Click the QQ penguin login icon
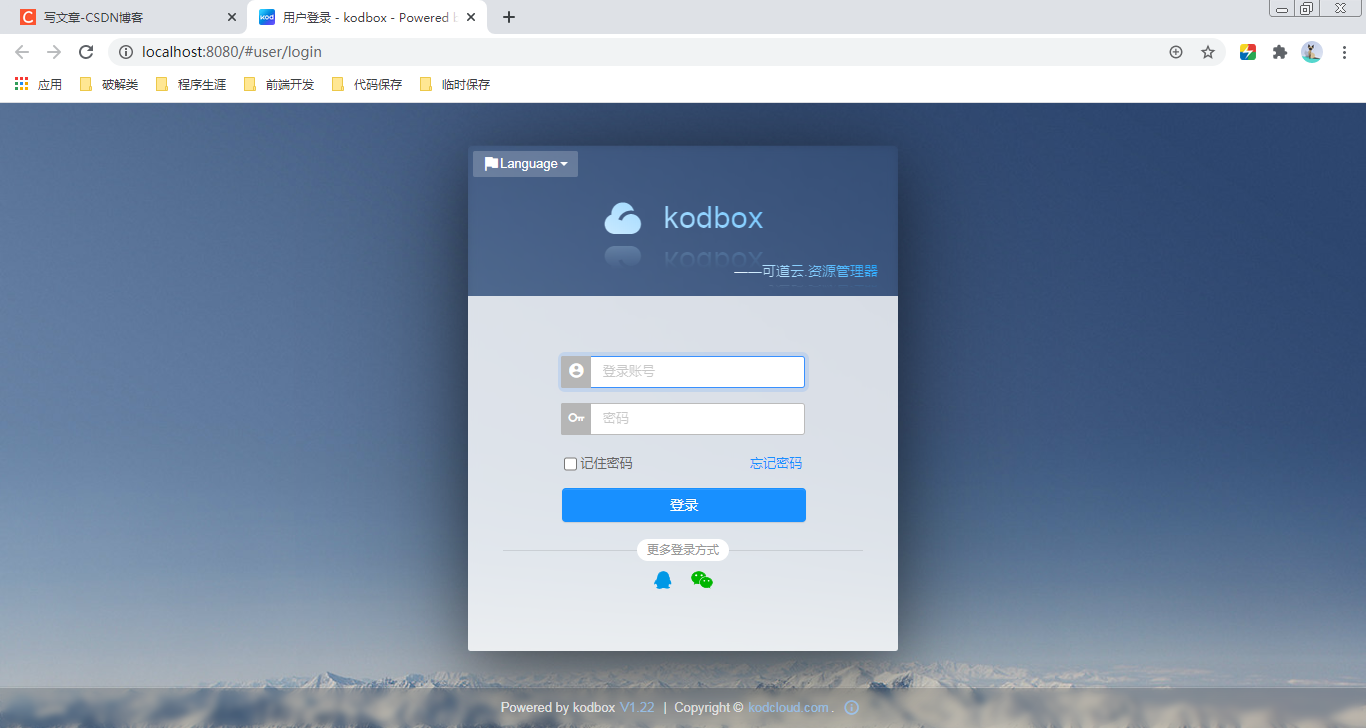 click(662, 580)
